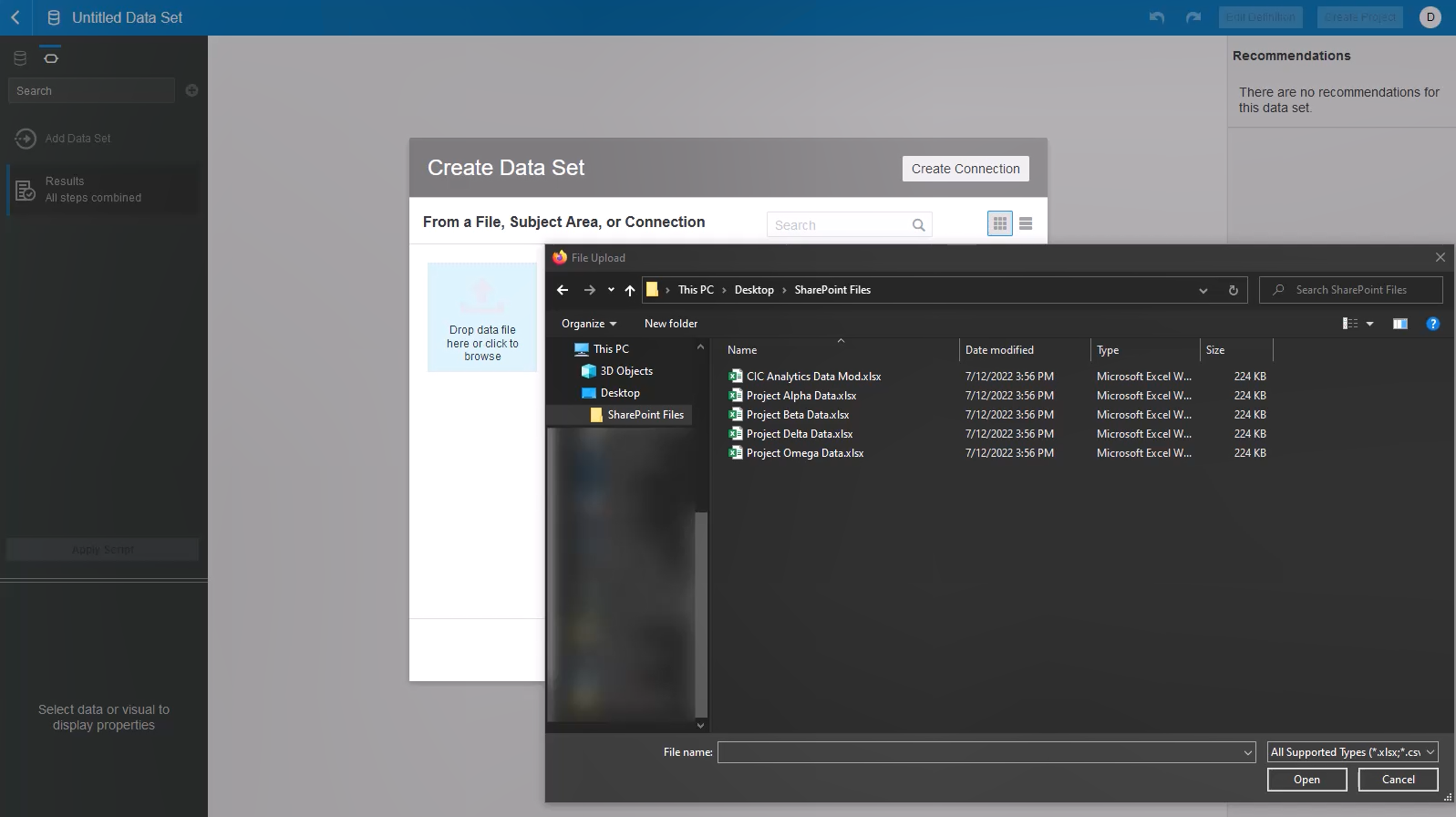1456x817 pixels.
Task: Select the data elements database icon tab
Action: [x=20, y=58]
